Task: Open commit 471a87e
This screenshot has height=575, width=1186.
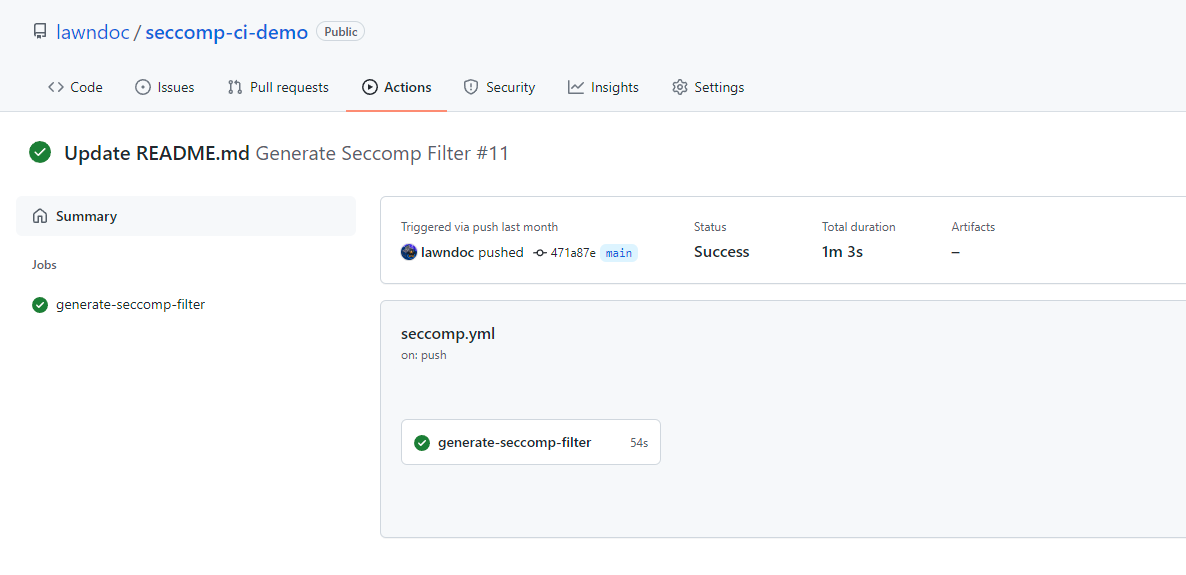Action: click(x=573, y=253)
